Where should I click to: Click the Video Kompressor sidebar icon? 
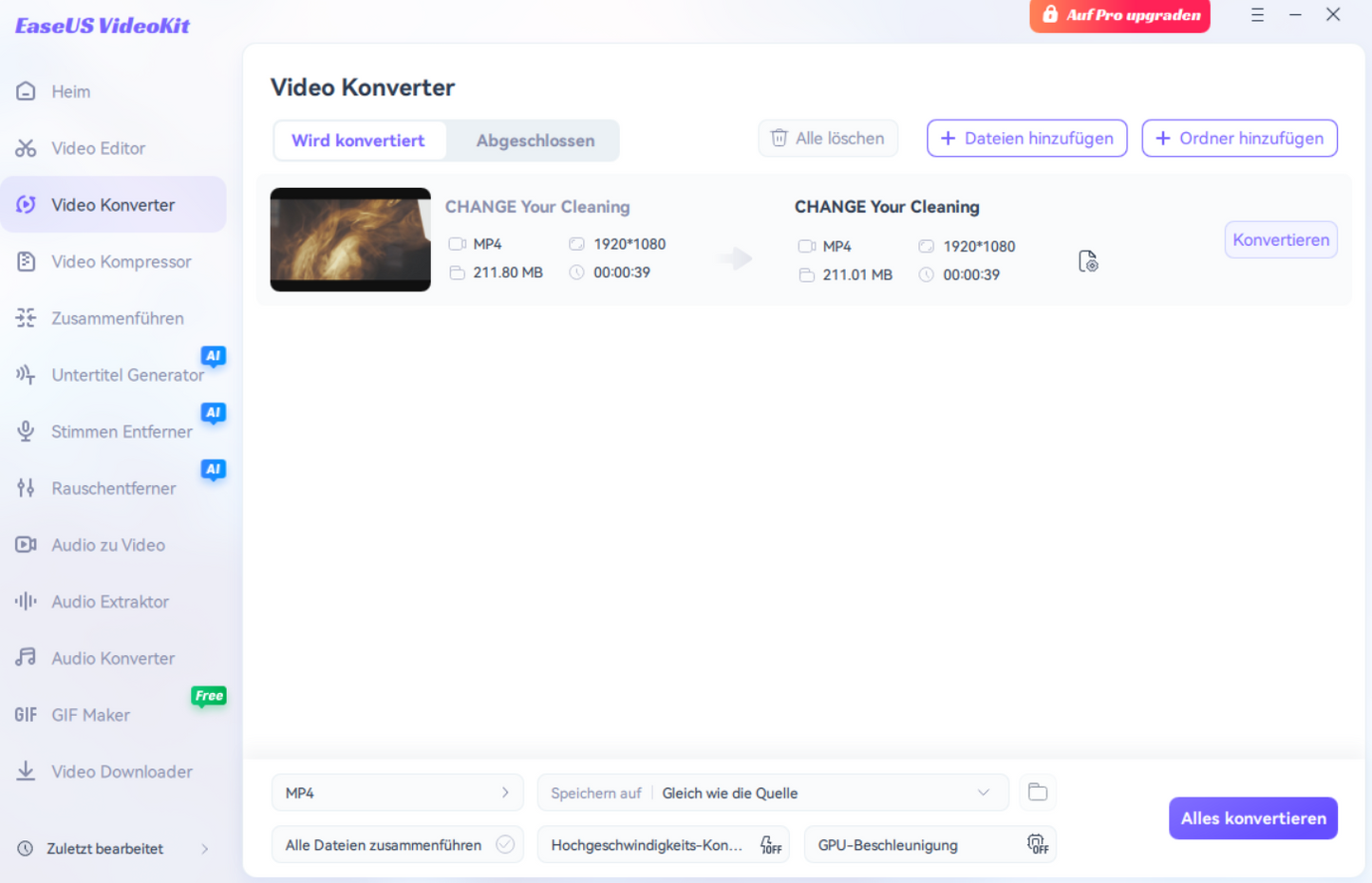pos(26,262)
